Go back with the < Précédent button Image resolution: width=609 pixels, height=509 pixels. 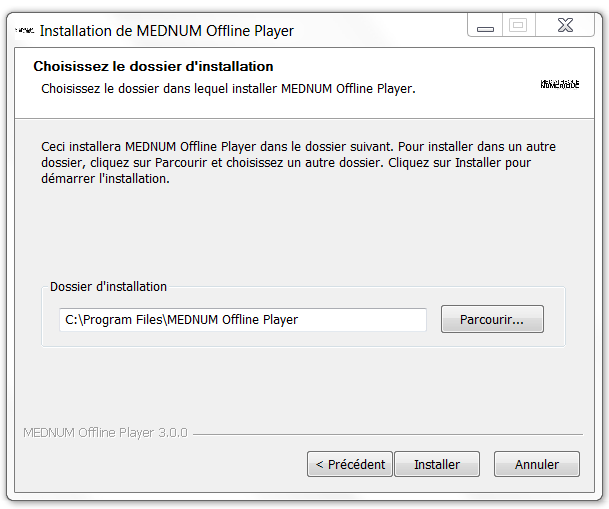pyautogui.click(x=349, y=464)
